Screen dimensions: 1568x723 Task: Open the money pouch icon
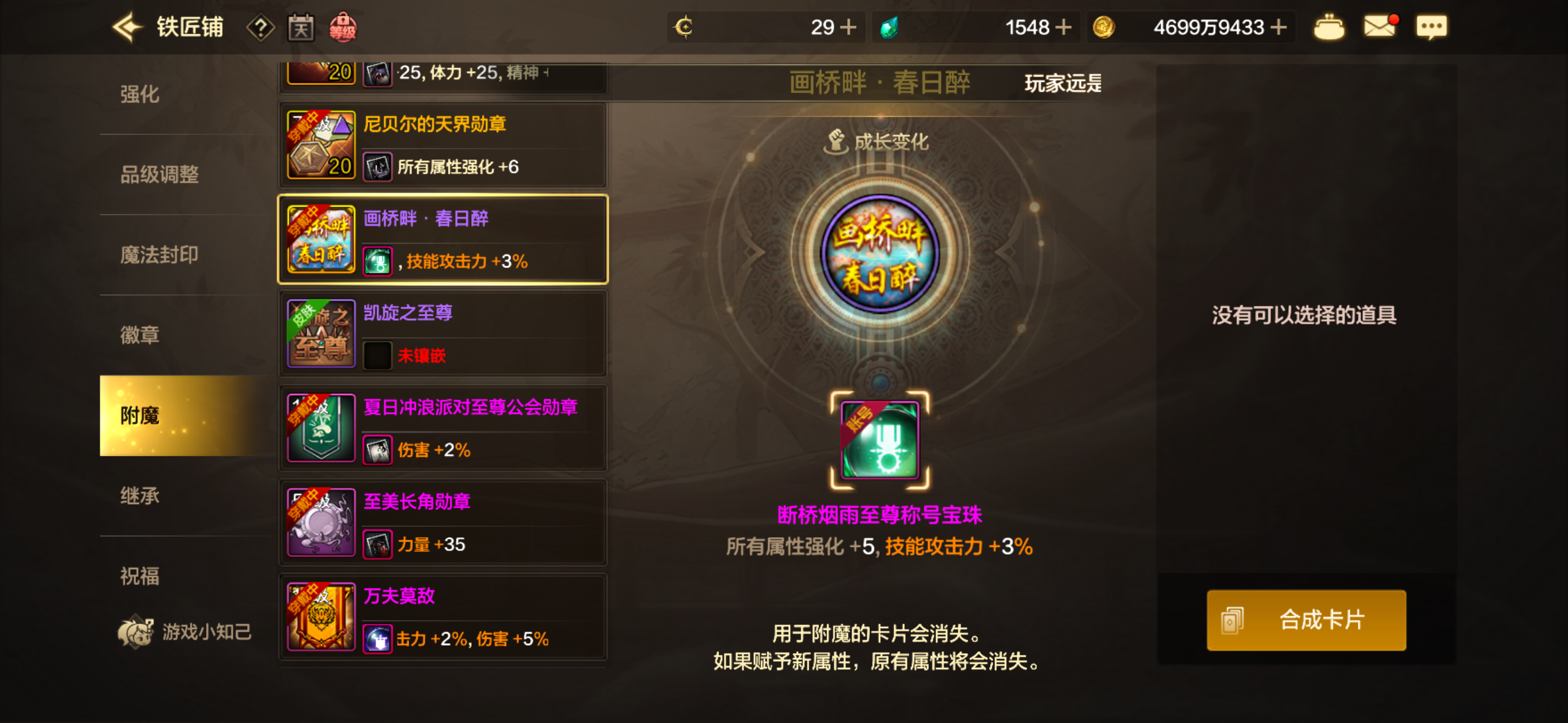tap(1329, 27)
